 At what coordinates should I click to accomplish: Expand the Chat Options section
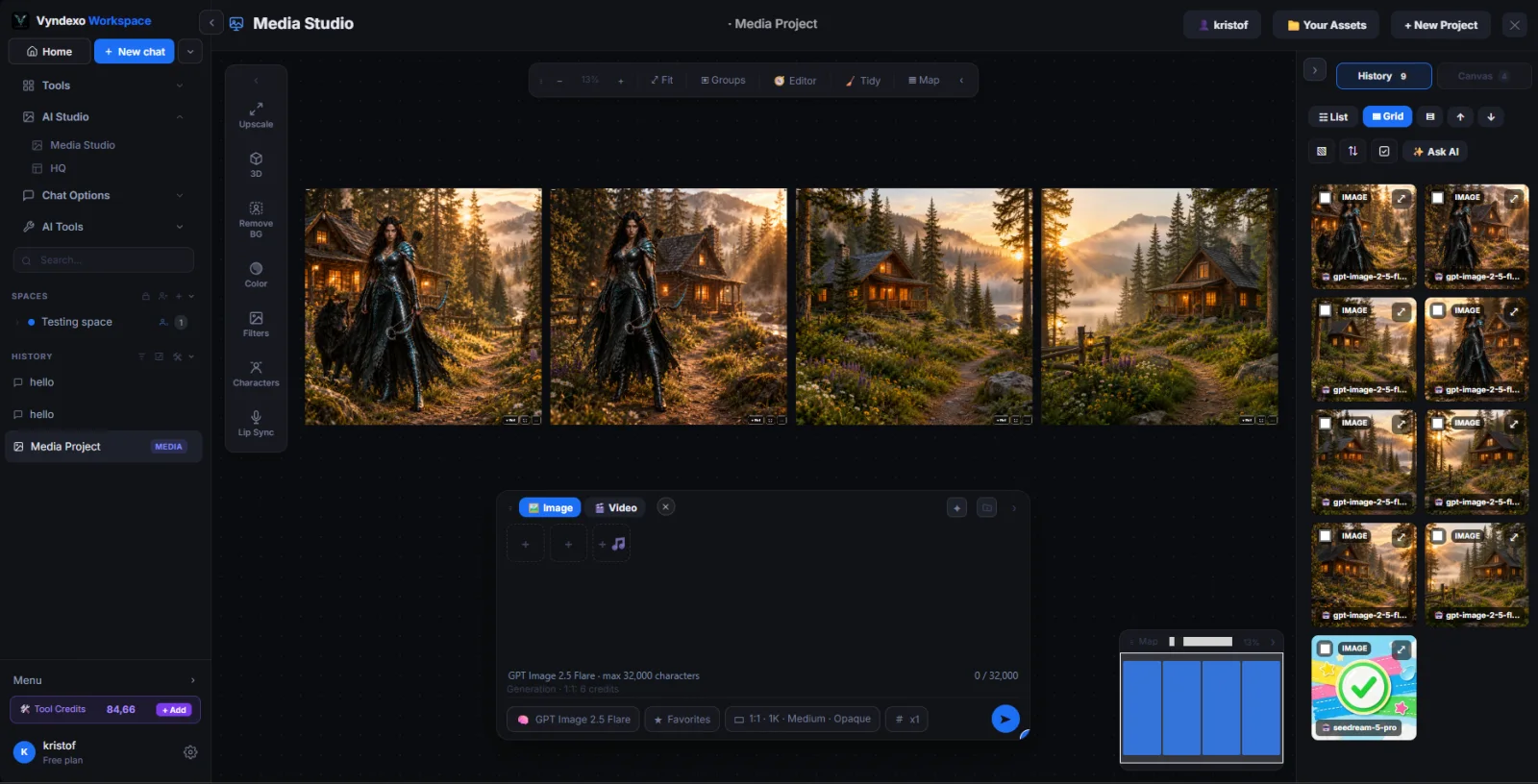coord(104,195)
